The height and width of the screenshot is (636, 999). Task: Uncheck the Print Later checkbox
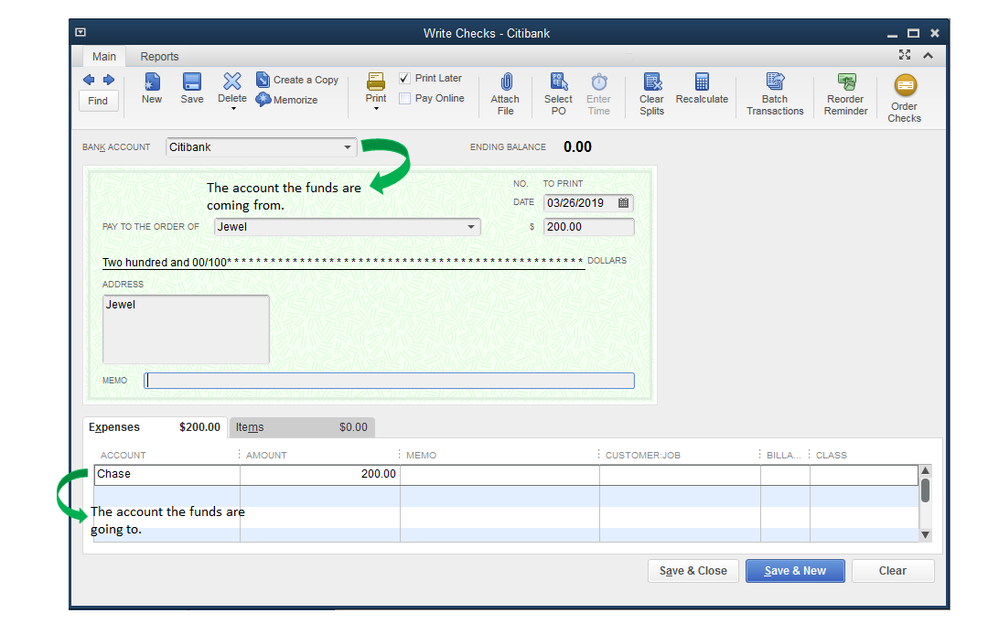[405, 78]
